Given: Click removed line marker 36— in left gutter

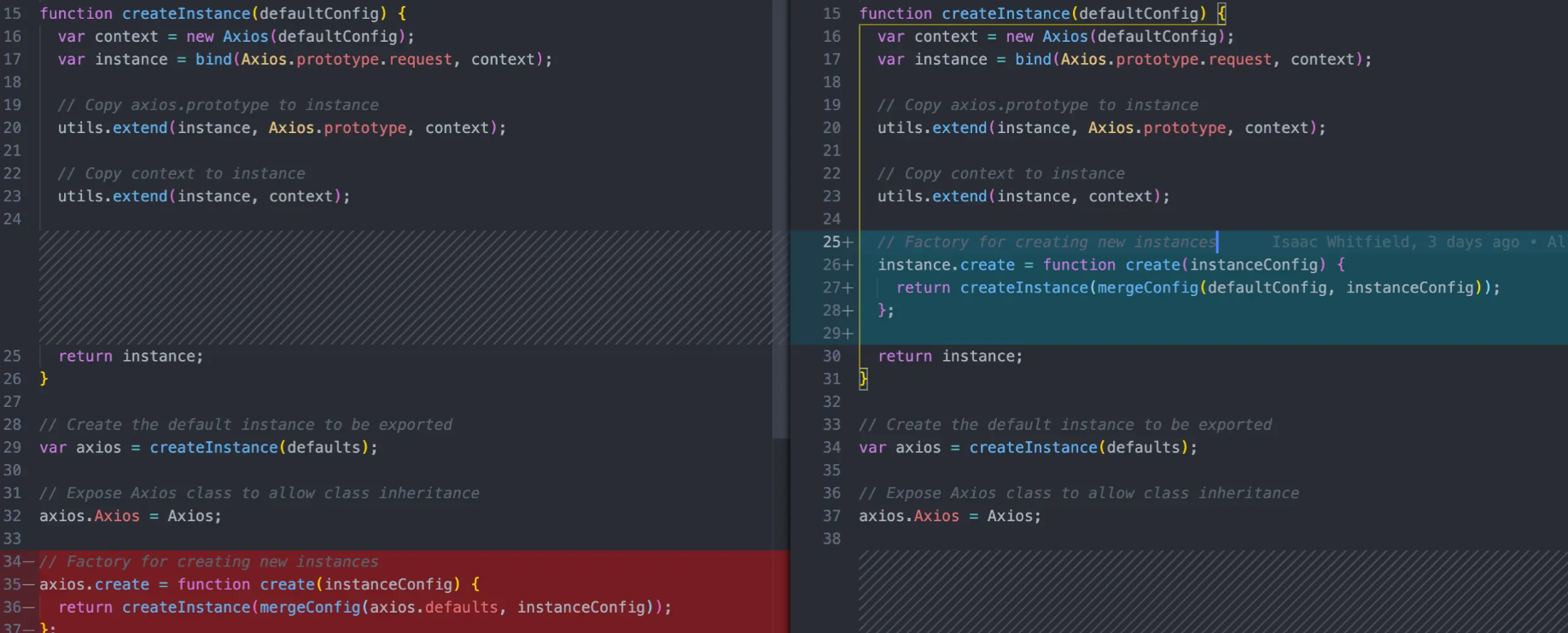Looking at the screenshot, I should pos(18,607).
